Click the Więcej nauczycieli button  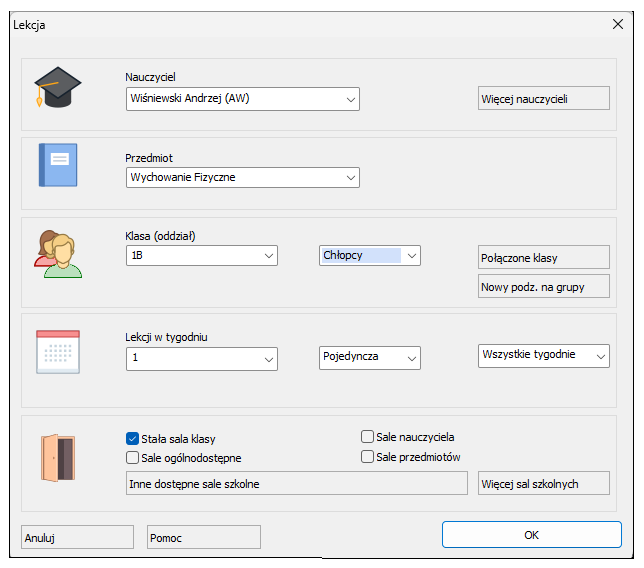pos(544,98)
